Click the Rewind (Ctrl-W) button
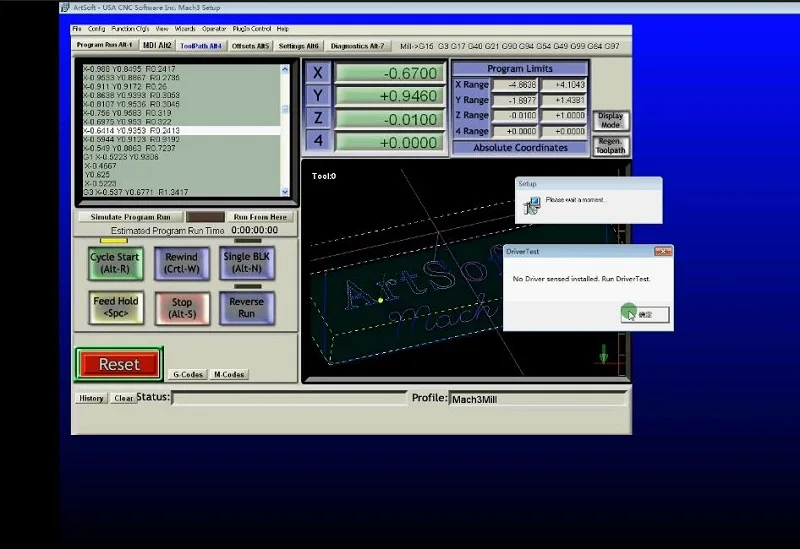 pyautogui.click(x=182, y=263)
